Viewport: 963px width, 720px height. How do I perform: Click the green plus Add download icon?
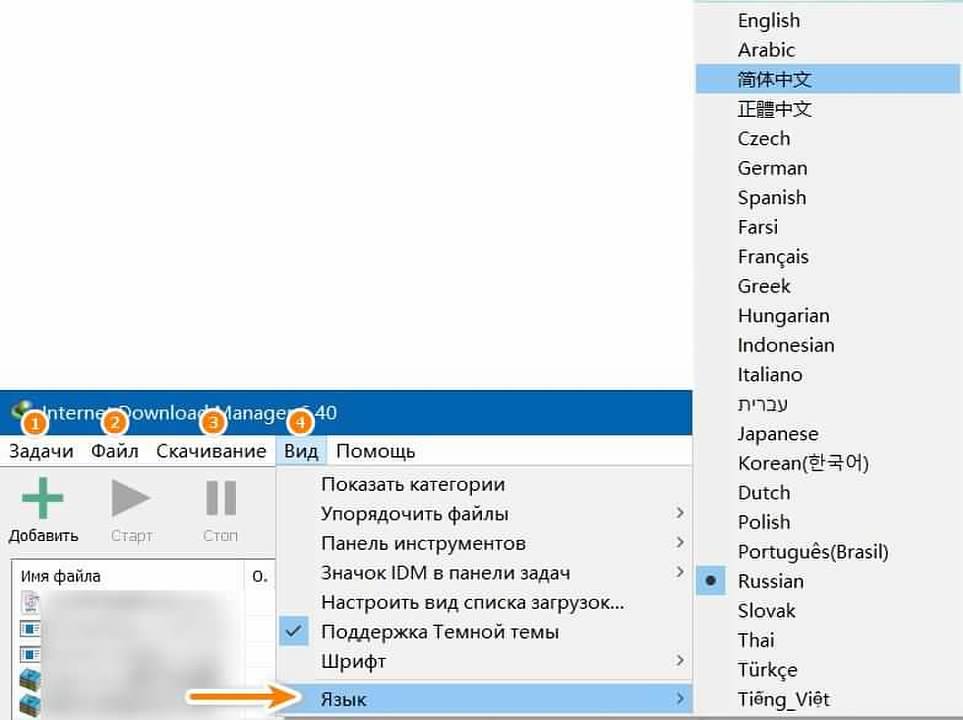click(42, 498)
